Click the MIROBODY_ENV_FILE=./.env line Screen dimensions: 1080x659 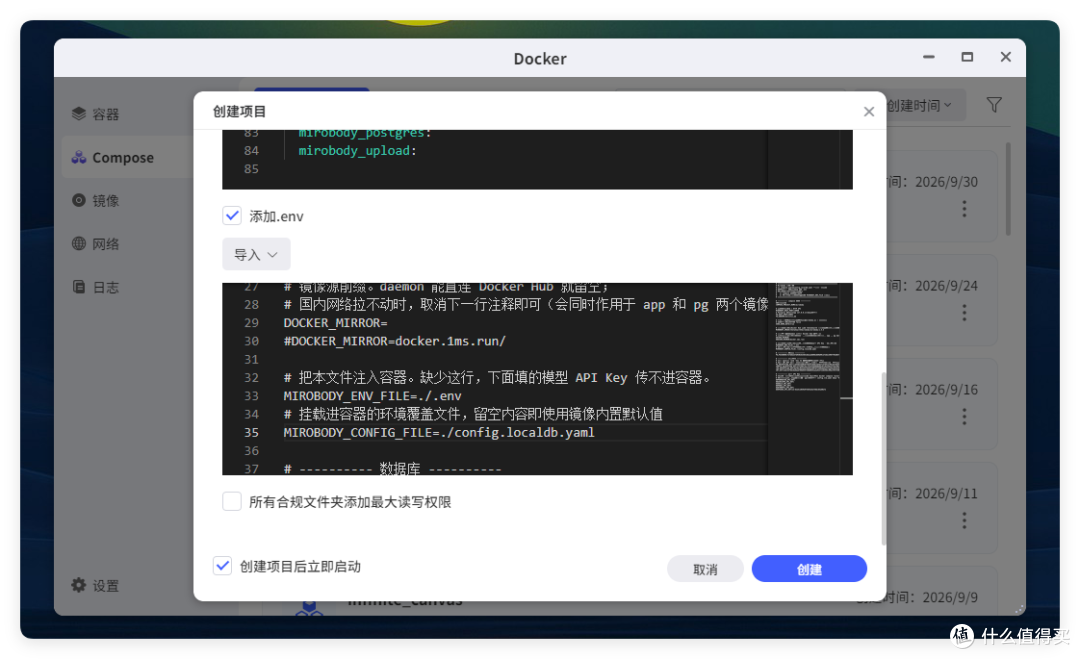(x=373, y=396)
